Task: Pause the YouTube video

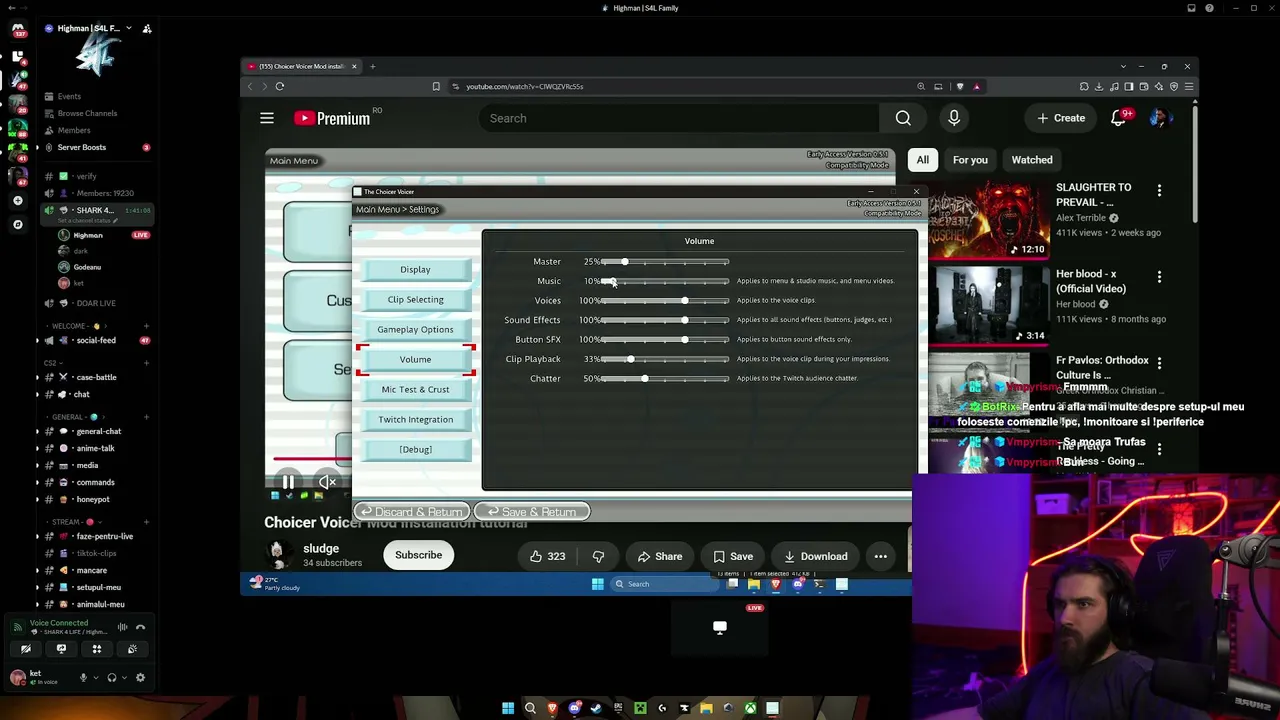Action: tap(288, 482)
